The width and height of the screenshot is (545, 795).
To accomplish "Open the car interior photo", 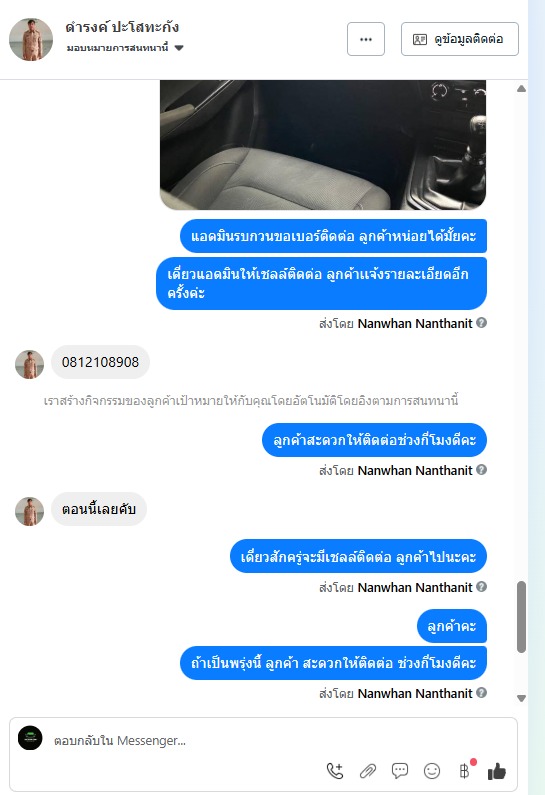I will tap(323, 144).
